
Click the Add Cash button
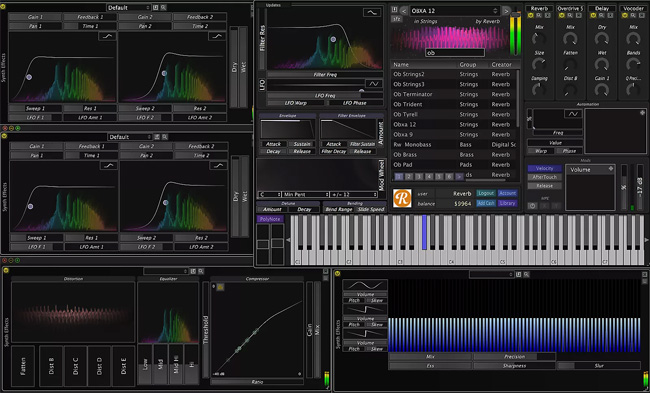pos(486,203)
